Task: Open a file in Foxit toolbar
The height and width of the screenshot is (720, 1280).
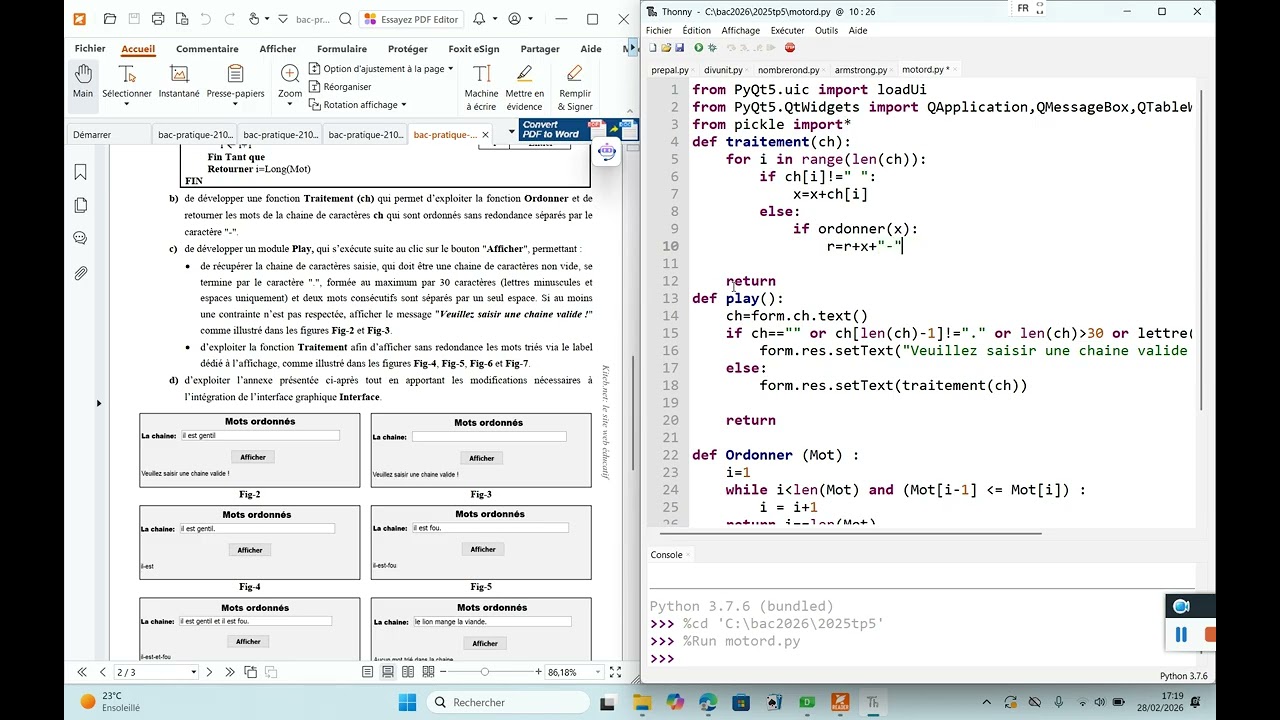Action: click(x=110, y=19)
